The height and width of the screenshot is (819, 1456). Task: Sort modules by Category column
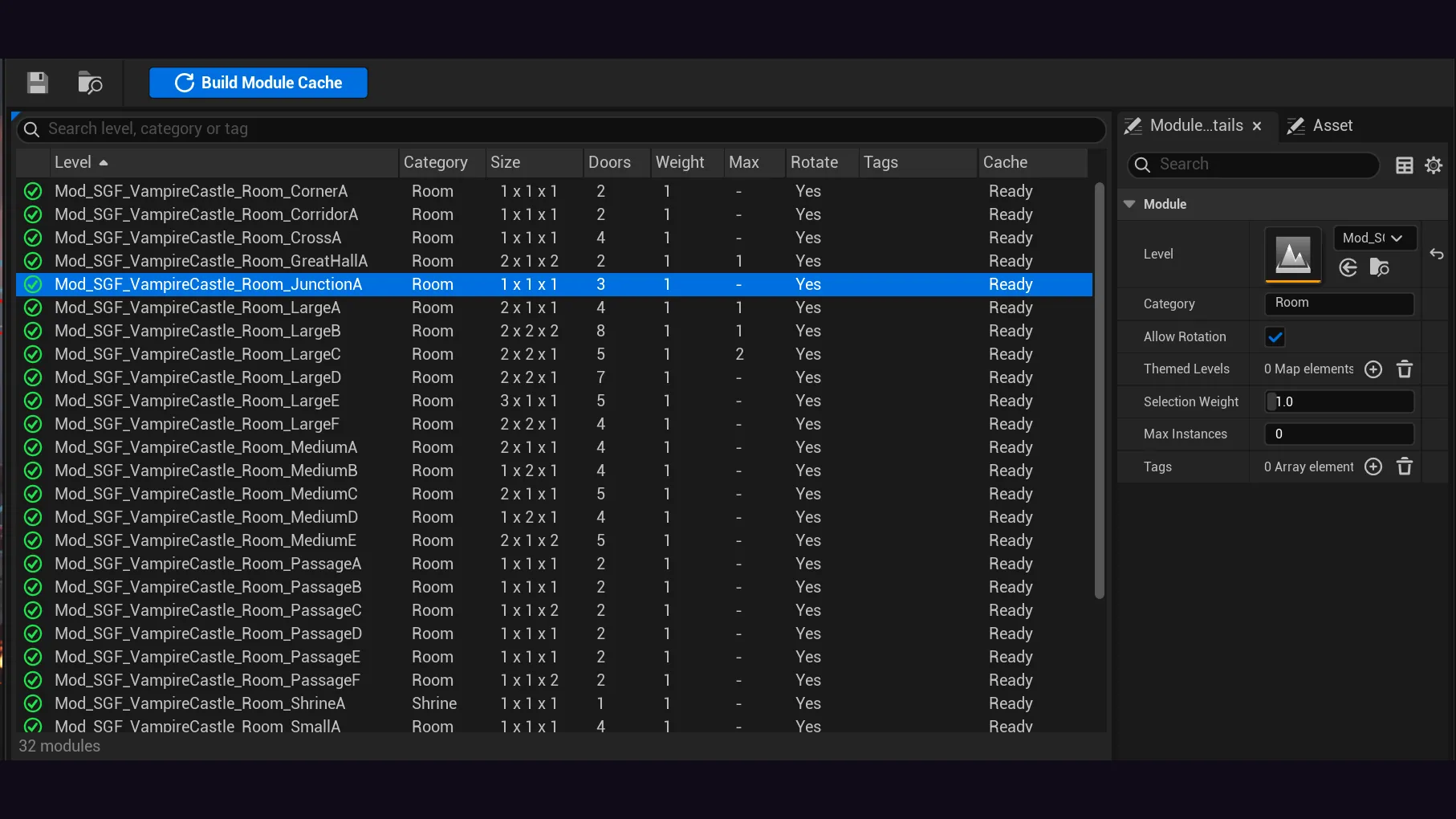coord(441,162)
